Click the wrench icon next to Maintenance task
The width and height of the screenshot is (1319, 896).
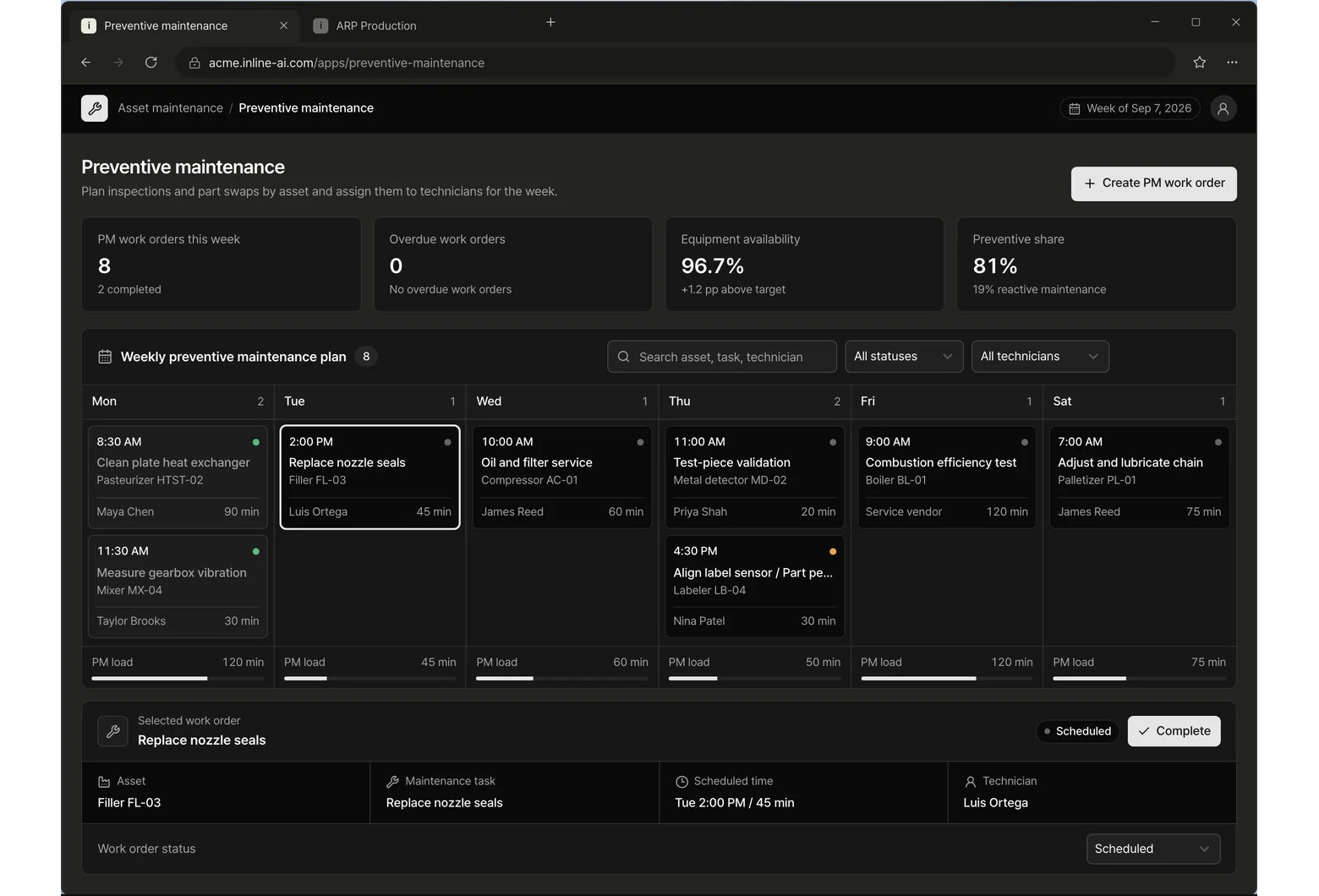pos(392,782)
